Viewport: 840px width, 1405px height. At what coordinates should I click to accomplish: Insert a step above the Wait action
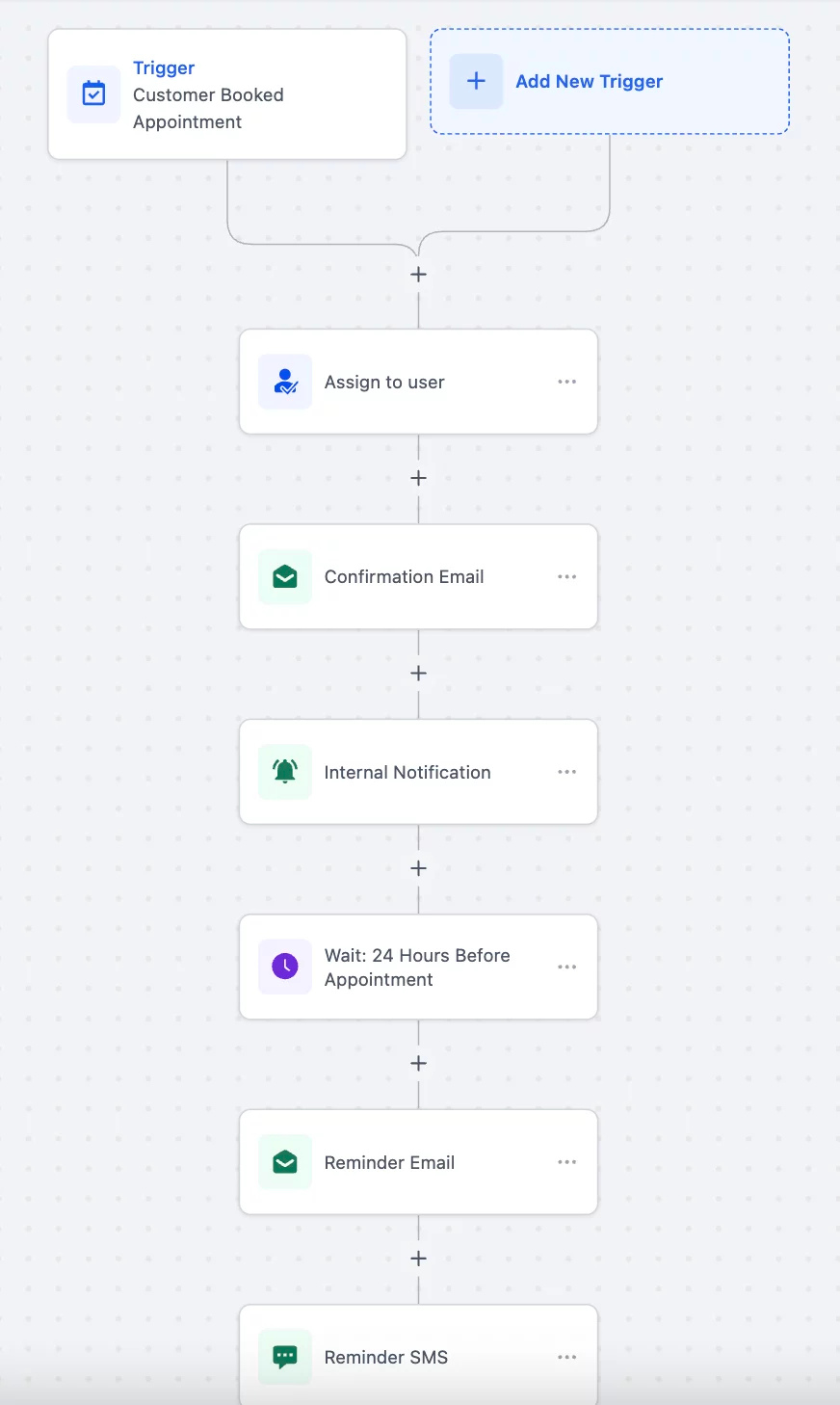[x=418, y=867]
